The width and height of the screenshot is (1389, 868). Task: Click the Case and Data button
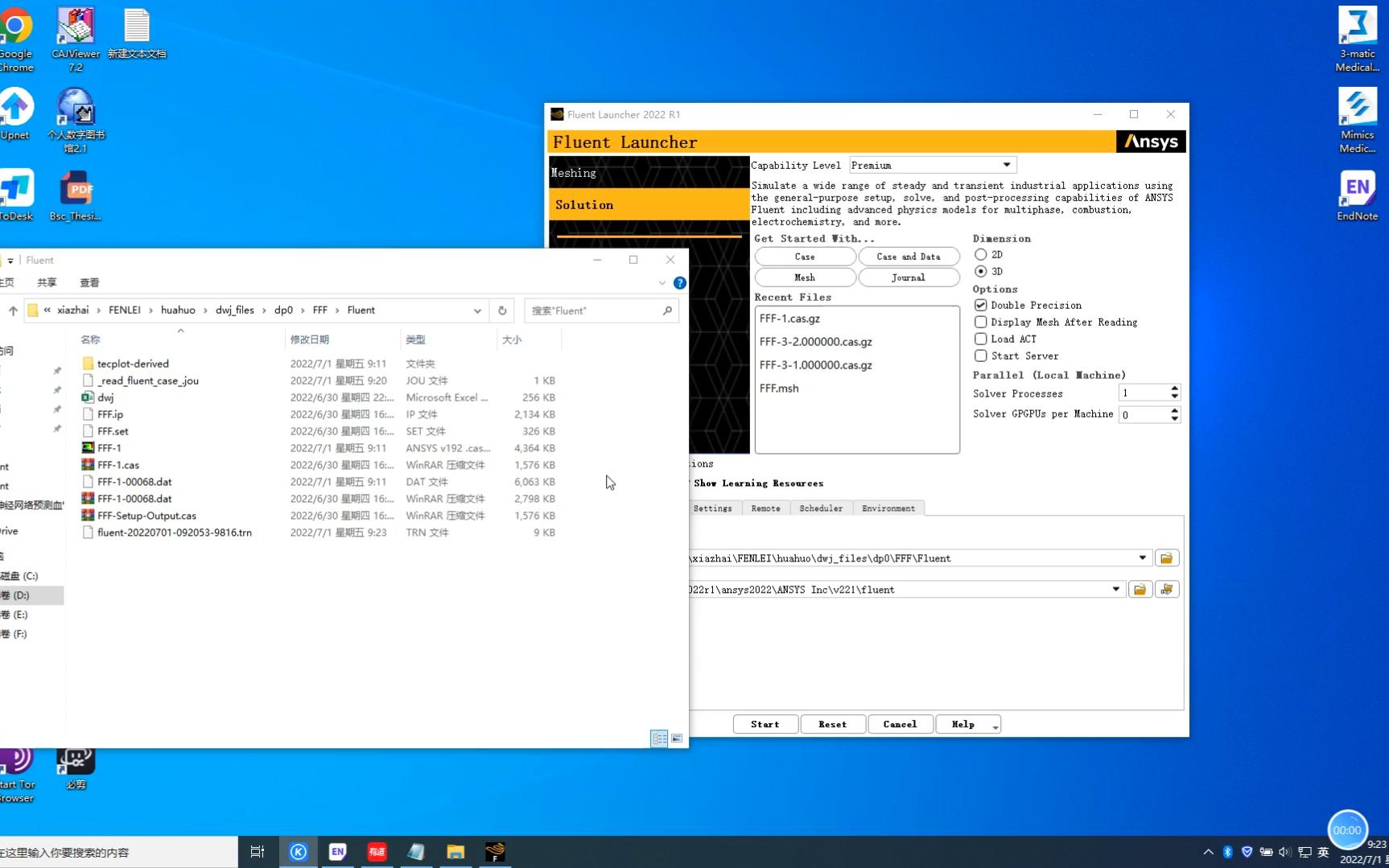point(909,257)
